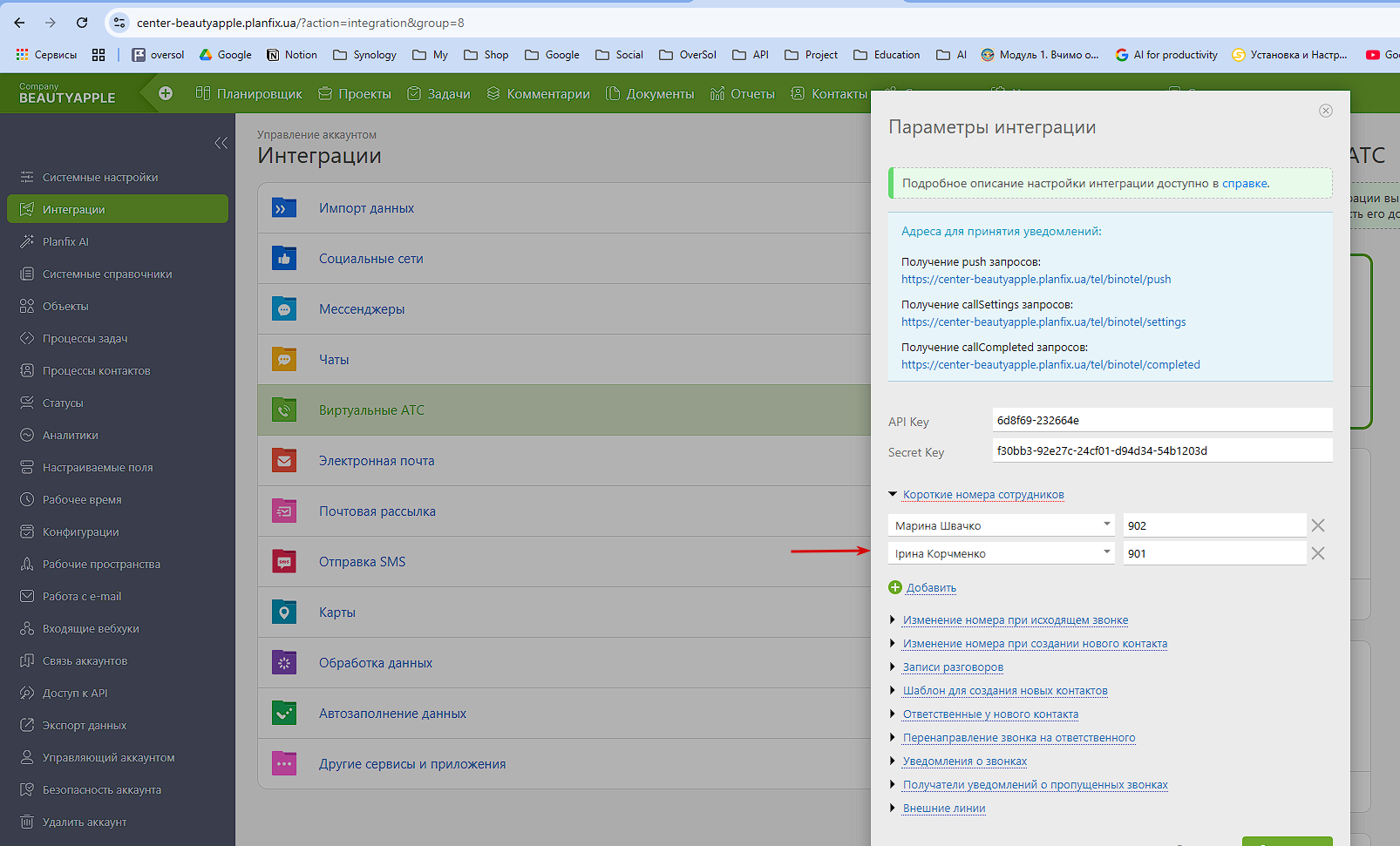The height and width of the screenshot is (846, 1400).
Task: Click the Virtual PBX phone icon
Action: (x=284, y=410)
